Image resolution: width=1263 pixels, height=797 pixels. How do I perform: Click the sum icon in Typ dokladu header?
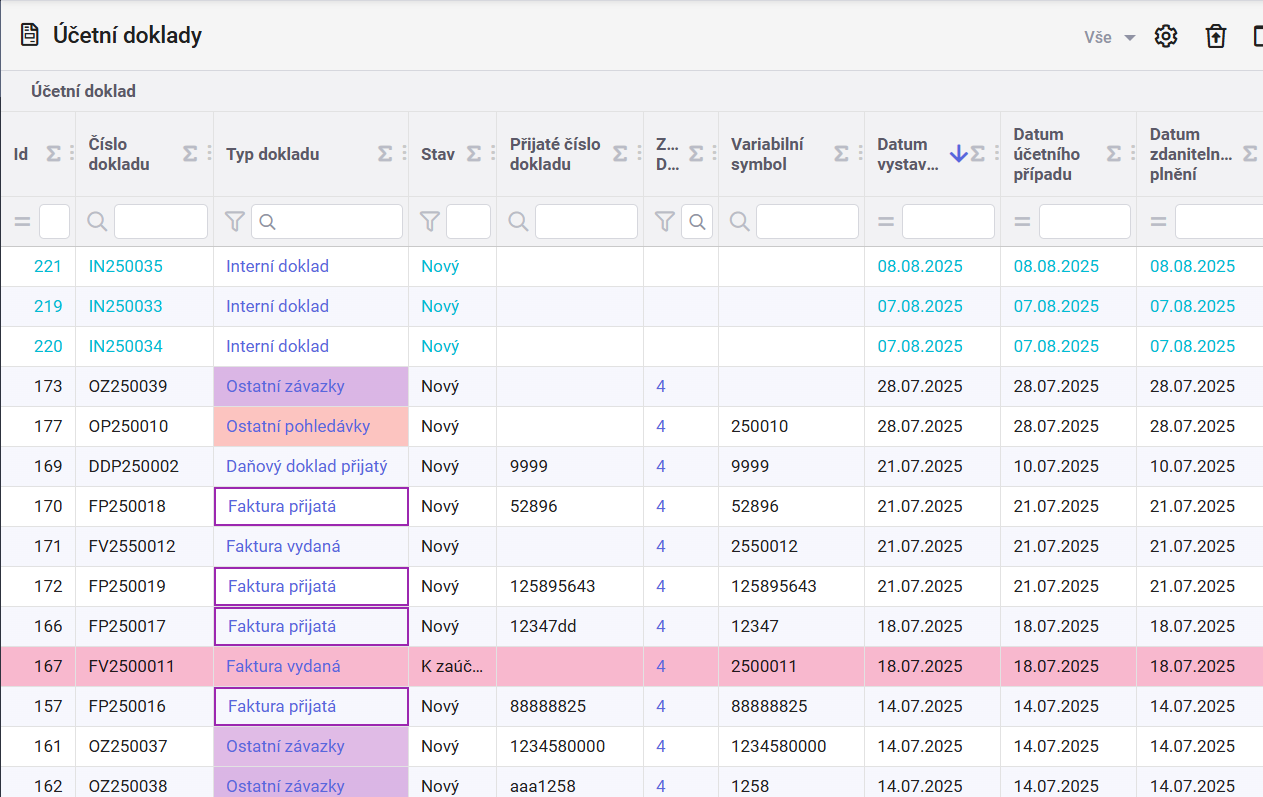click(385, 154)
